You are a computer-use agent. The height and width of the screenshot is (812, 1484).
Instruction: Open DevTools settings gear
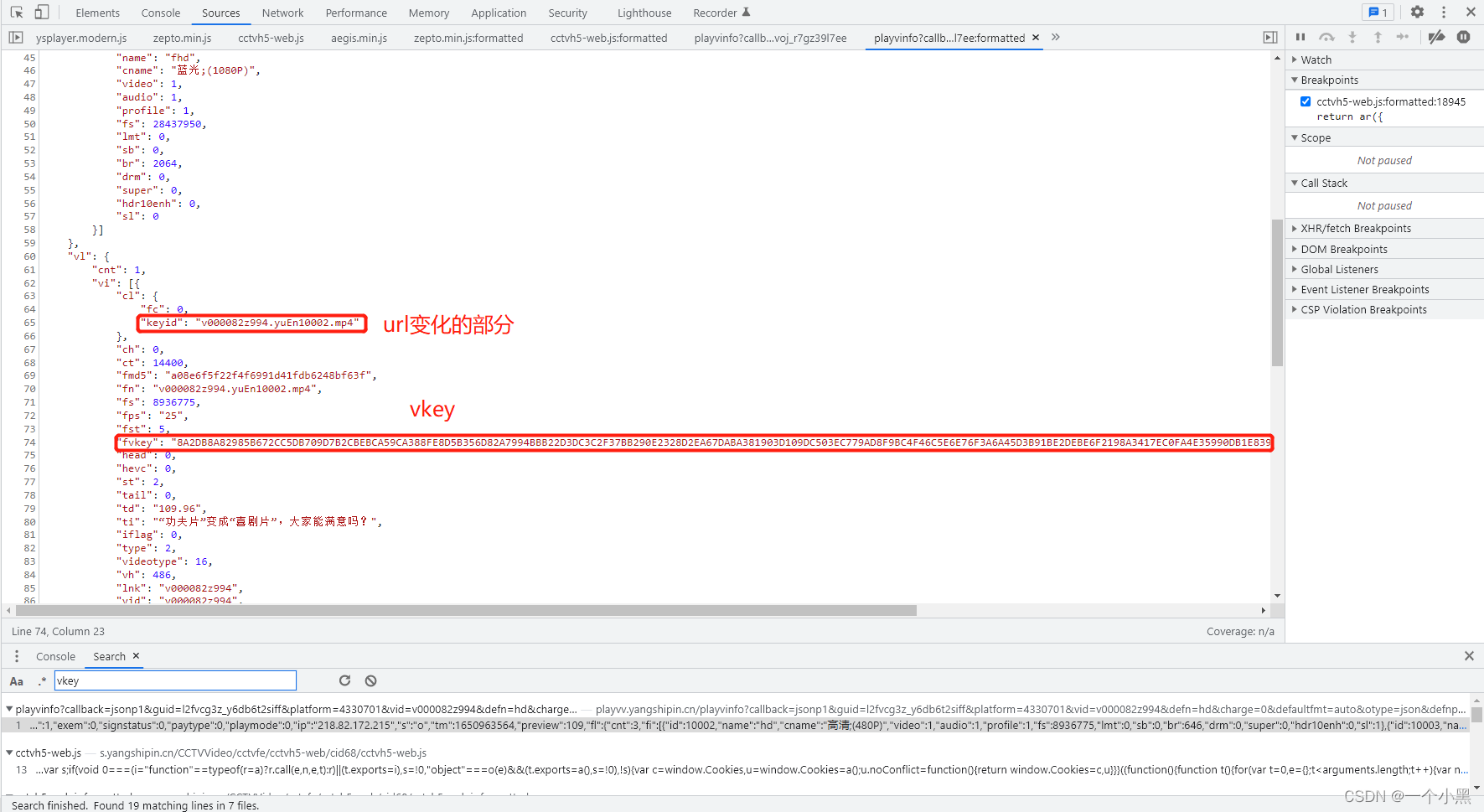point(1417,13)
